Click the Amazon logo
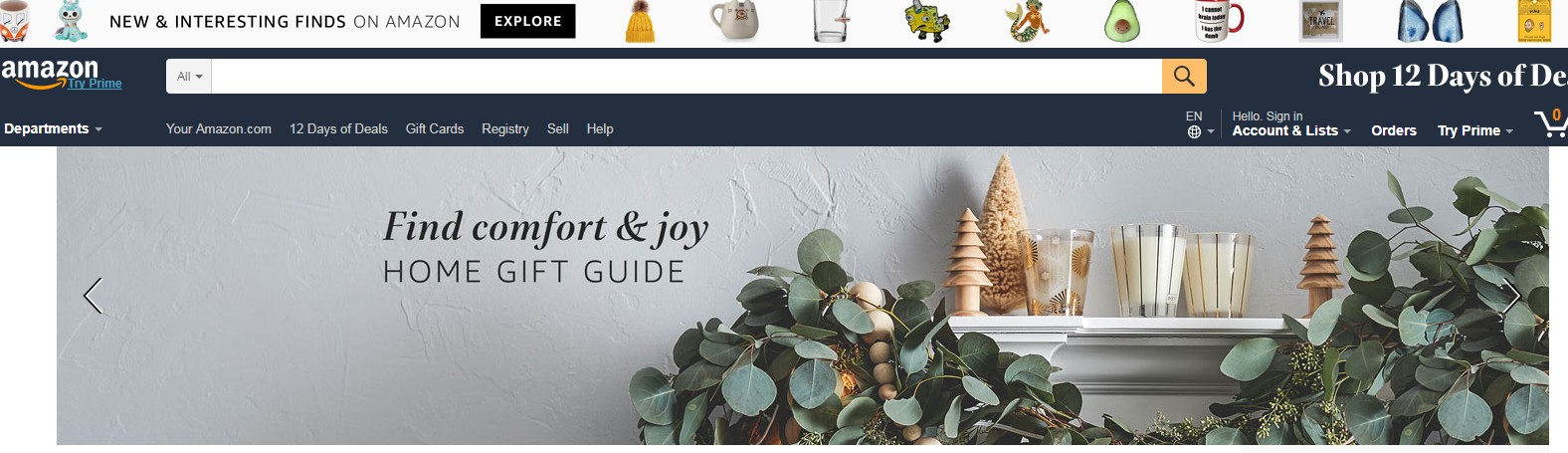The image size is (1568, 453). coord(50,72)
